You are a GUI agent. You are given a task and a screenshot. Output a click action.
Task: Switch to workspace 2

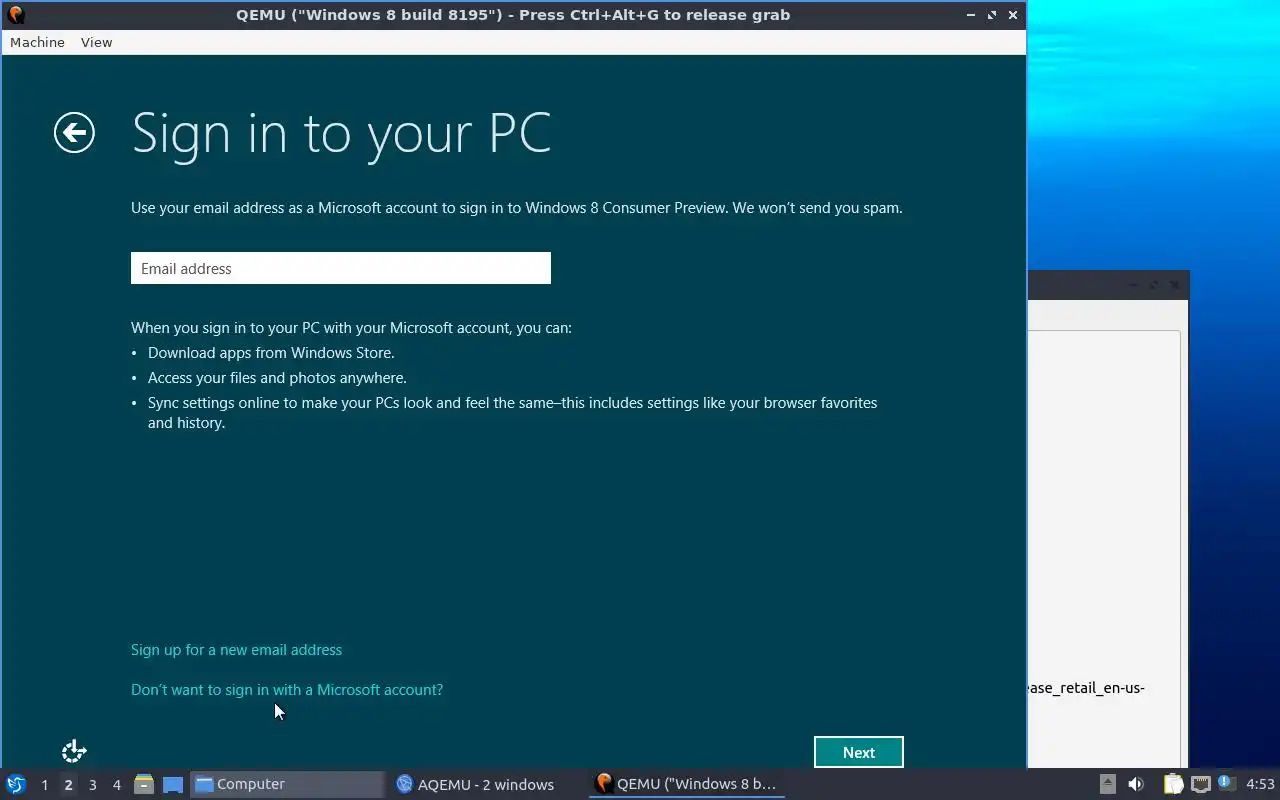tap(68, 785)
